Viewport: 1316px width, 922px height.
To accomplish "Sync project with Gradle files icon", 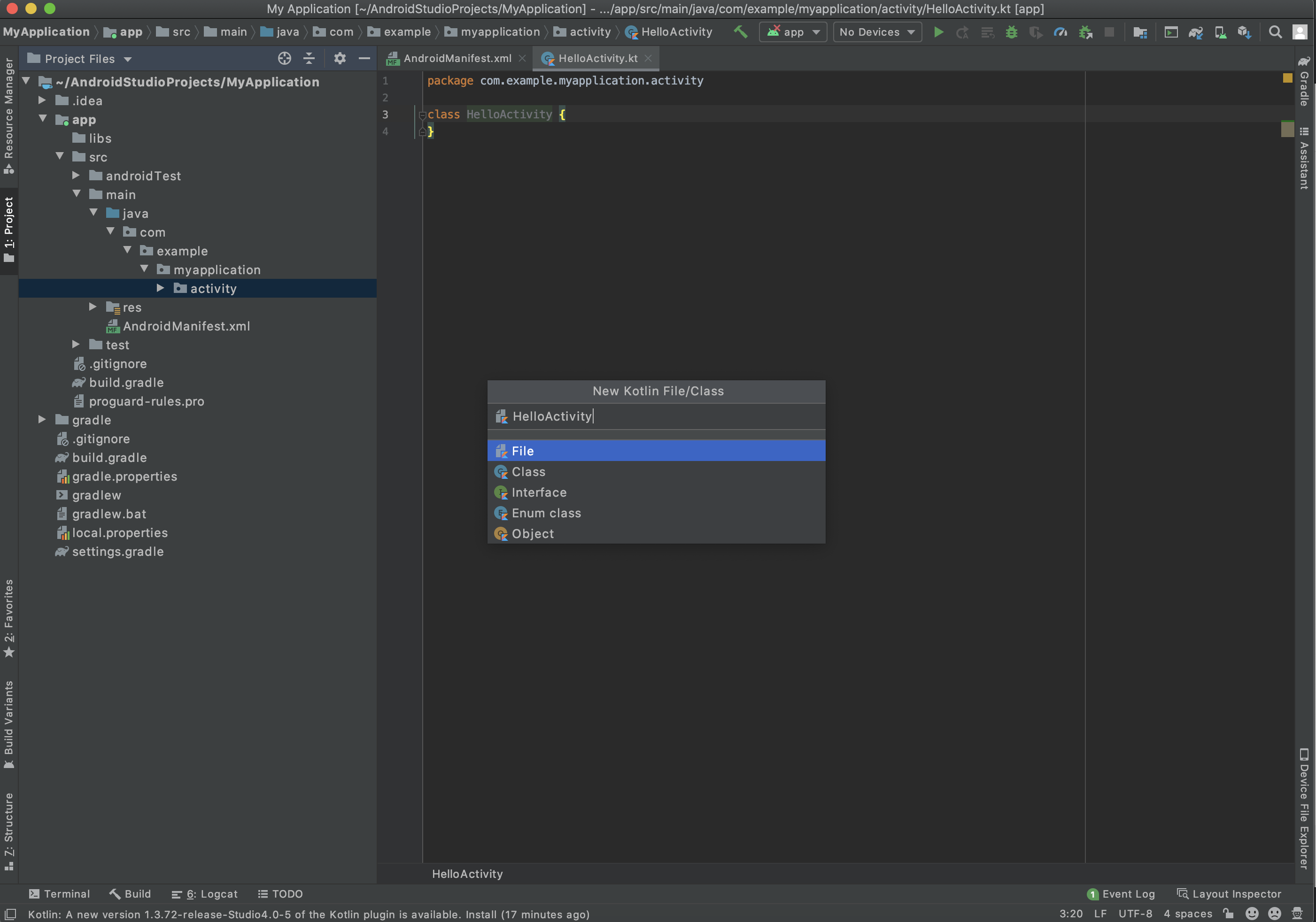I will pyautogui.click(x=1195, y=32).
